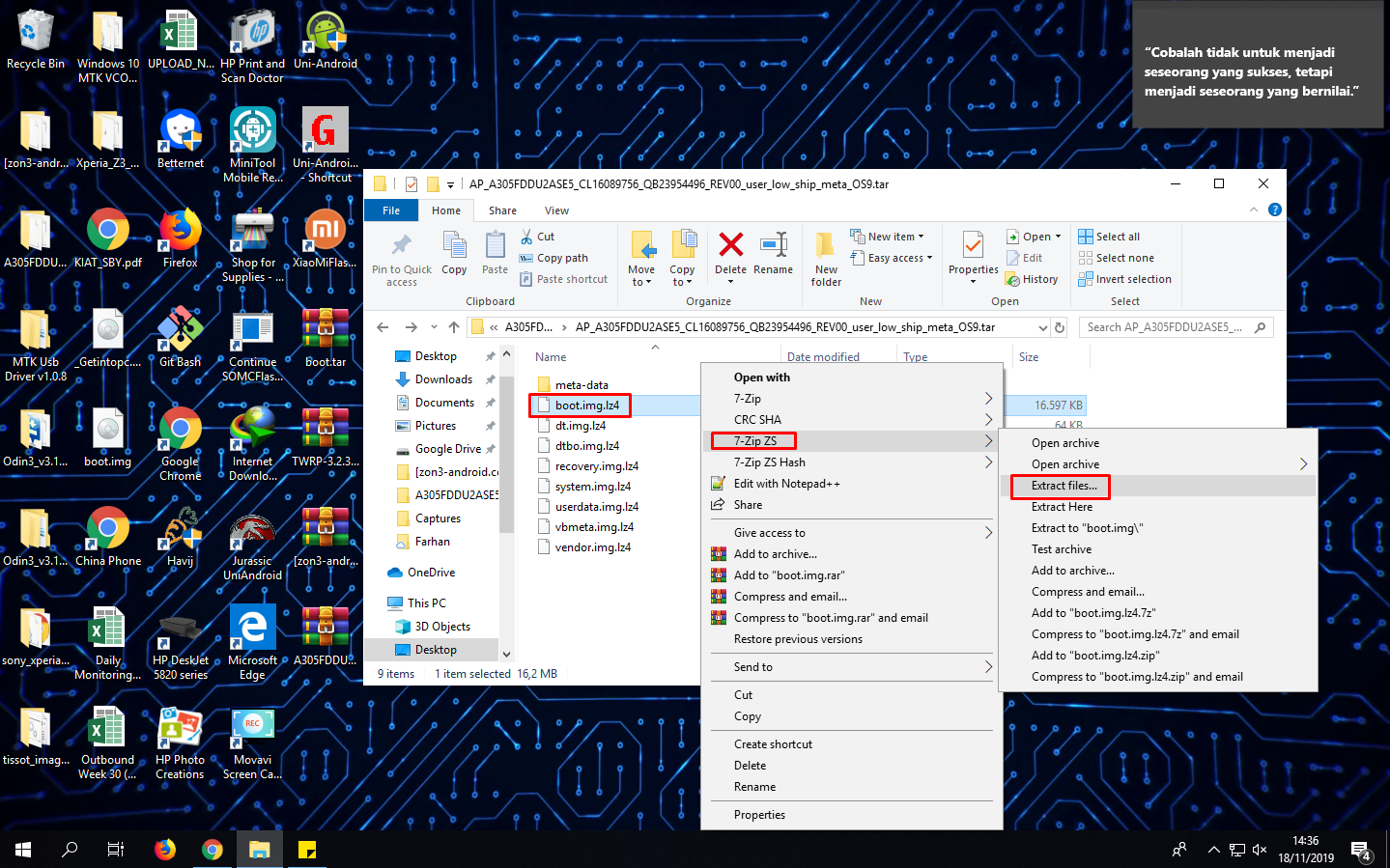
Task: Click Invert selection in the ribbon
Action: click(x=1124, y=279)
